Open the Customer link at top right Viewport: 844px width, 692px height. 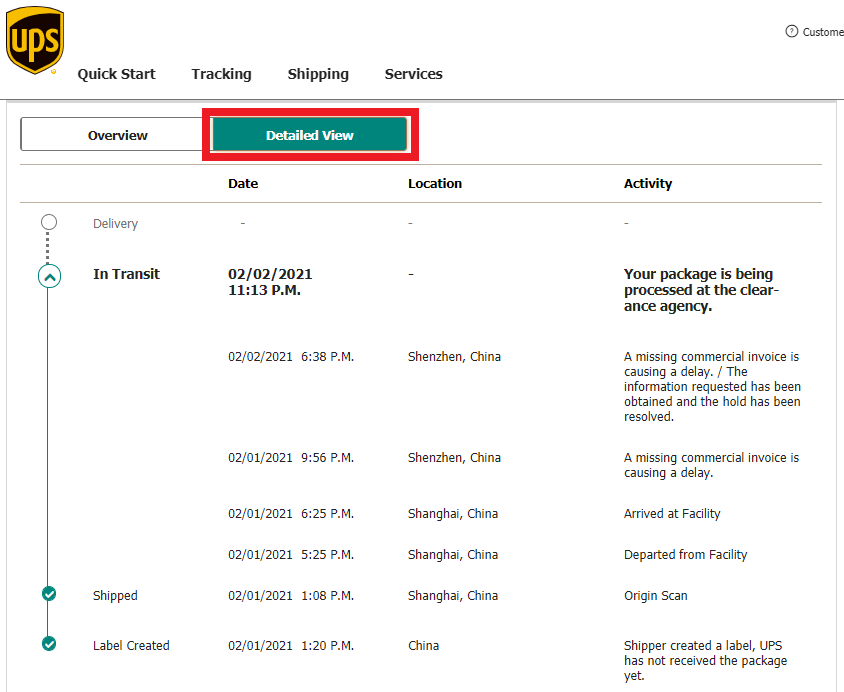coord(822,32)
